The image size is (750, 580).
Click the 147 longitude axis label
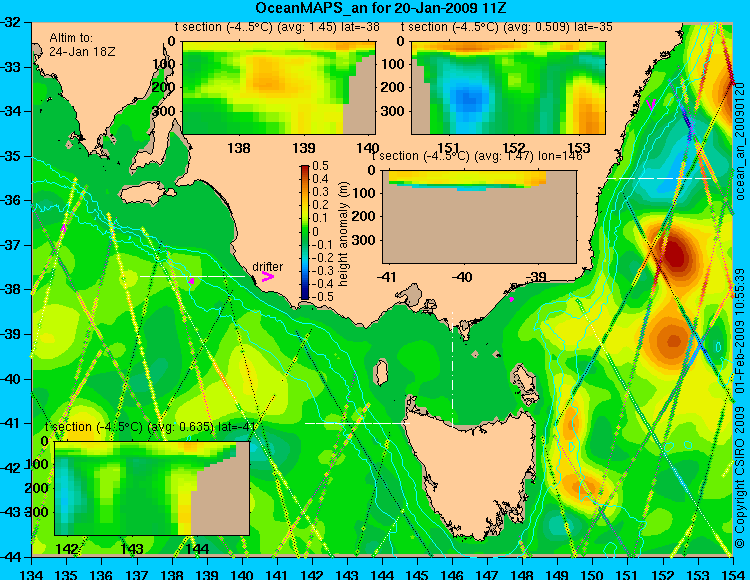click(x=487, y=574)
